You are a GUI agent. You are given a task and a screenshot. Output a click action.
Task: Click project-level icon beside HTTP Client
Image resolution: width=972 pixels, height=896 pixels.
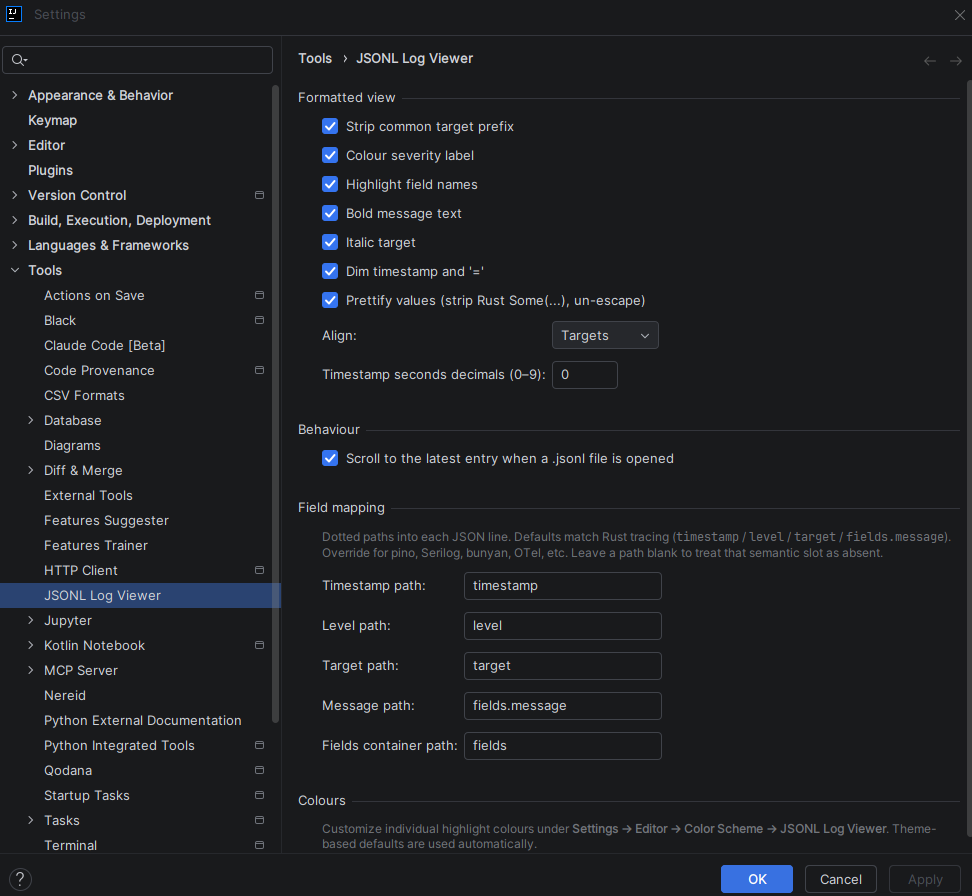[x=259, y=570]
